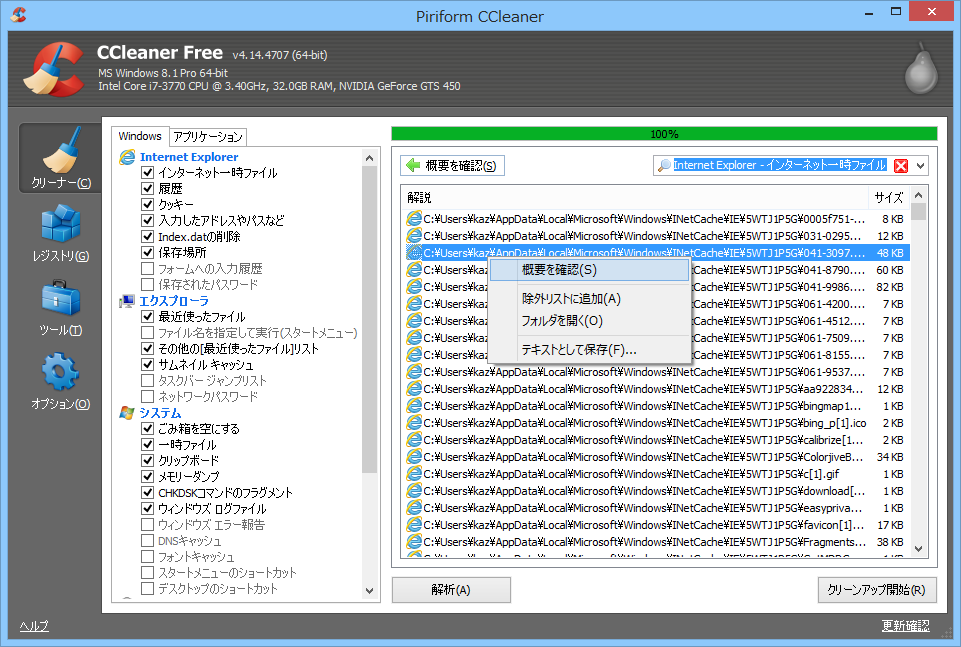Uncheck ごみ箱を空にする checkbox
The image size is (961, 647).
pyautogui.click(x=147, y=428)
